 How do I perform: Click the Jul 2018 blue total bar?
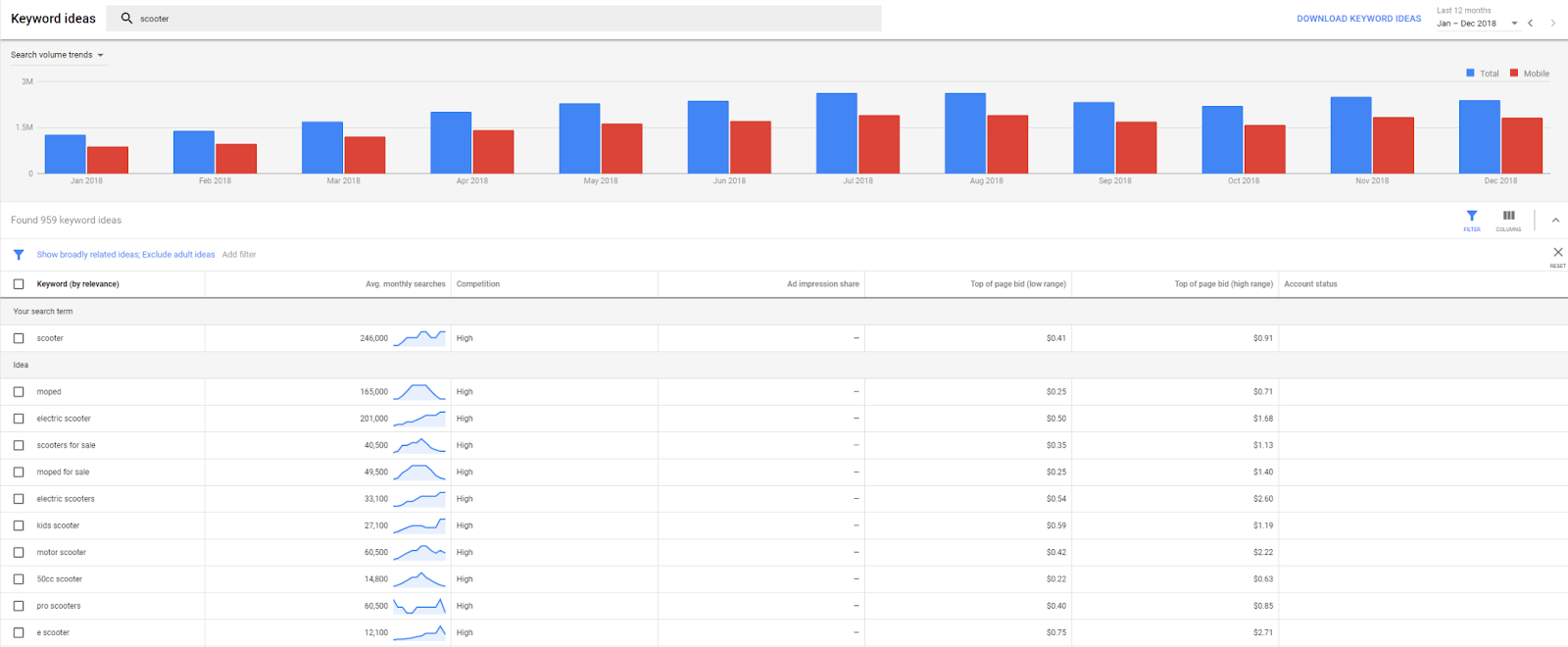point(837,133)
